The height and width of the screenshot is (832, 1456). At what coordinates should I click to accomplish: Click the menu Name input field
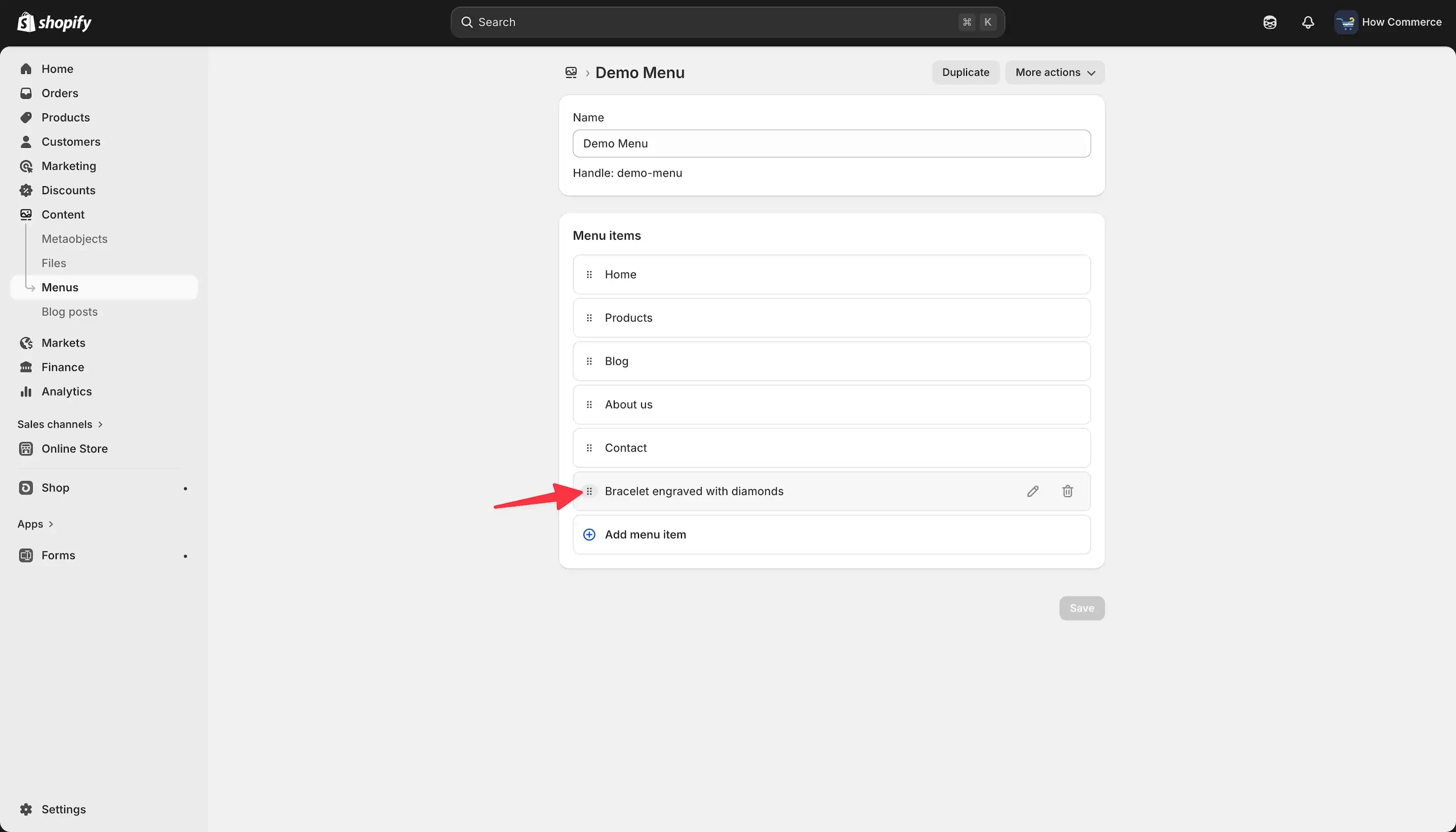pyautogui.click(x=831, y=144)
